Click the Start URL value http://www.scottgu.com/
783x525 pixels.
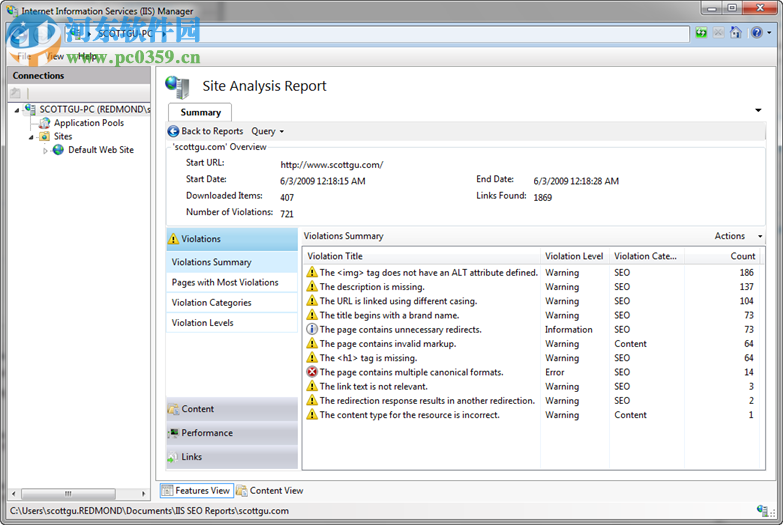coord(332,164)
